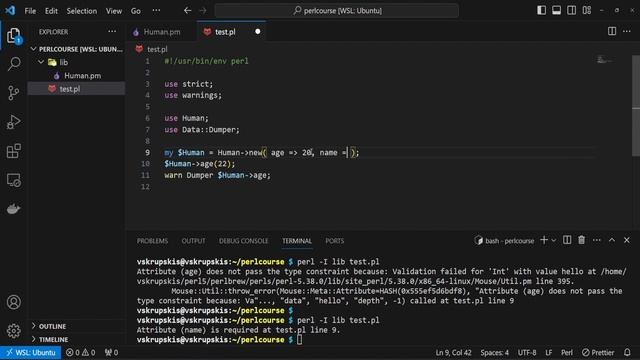Change language mode from Perl
The width and height of the screenshot is (640, 360).
click(567, 352)
